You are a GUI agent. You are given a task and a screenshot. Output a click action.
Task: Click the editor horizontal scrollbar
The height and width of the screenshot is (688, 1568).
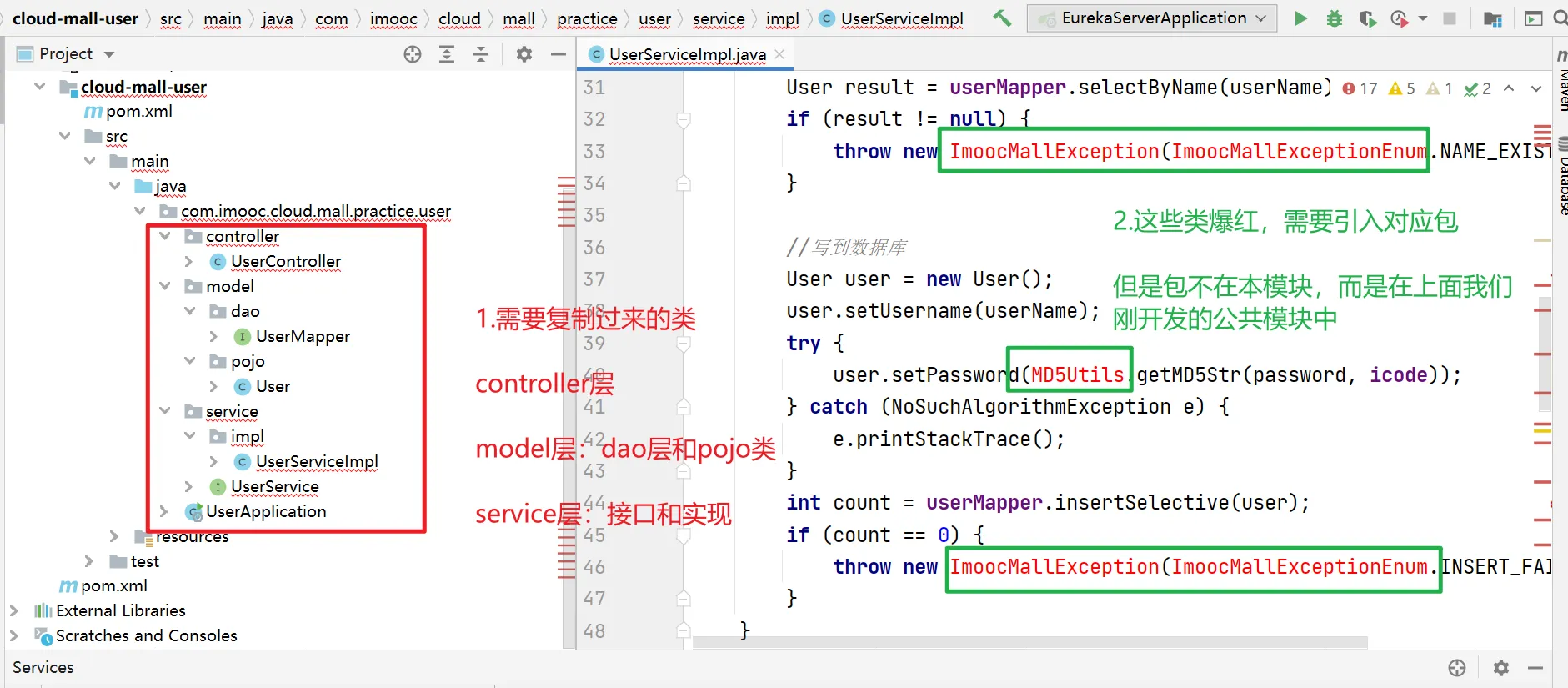tap(1029, 642)
